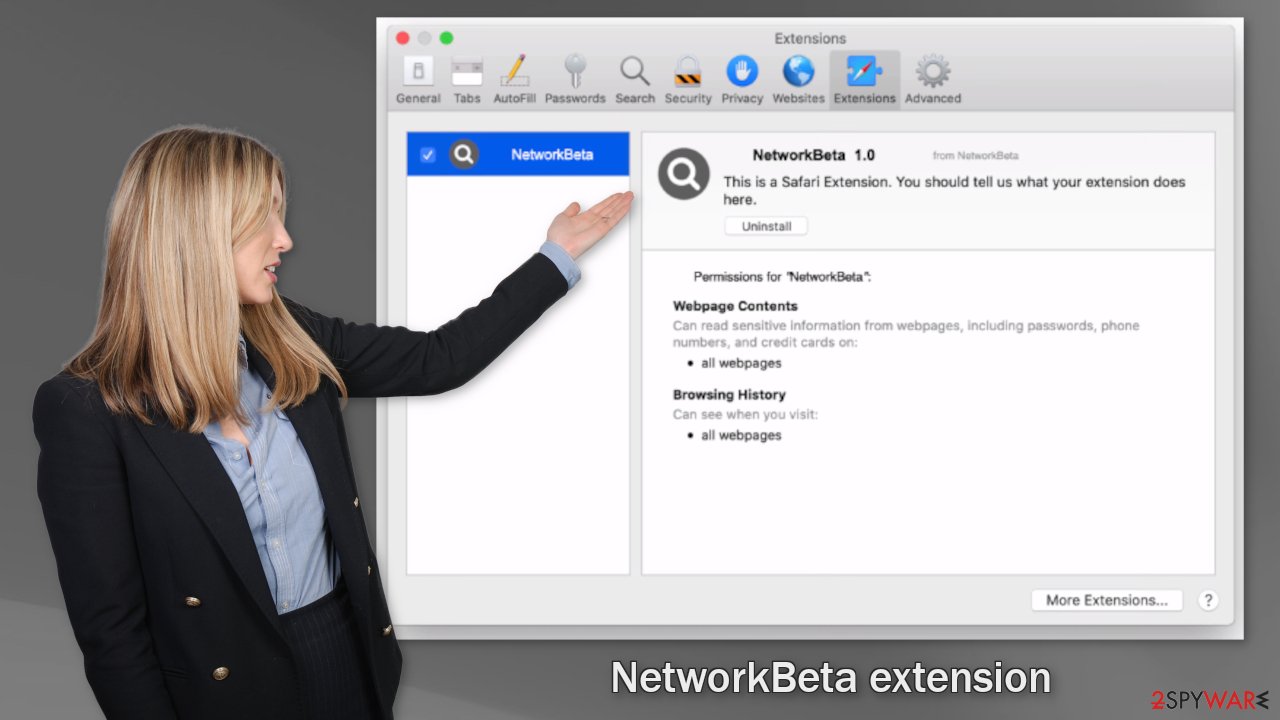The height and width of the screenshot is (720, 1280).
Task: Open the Privacy preferences pane
Action: [x=742, y=80]
